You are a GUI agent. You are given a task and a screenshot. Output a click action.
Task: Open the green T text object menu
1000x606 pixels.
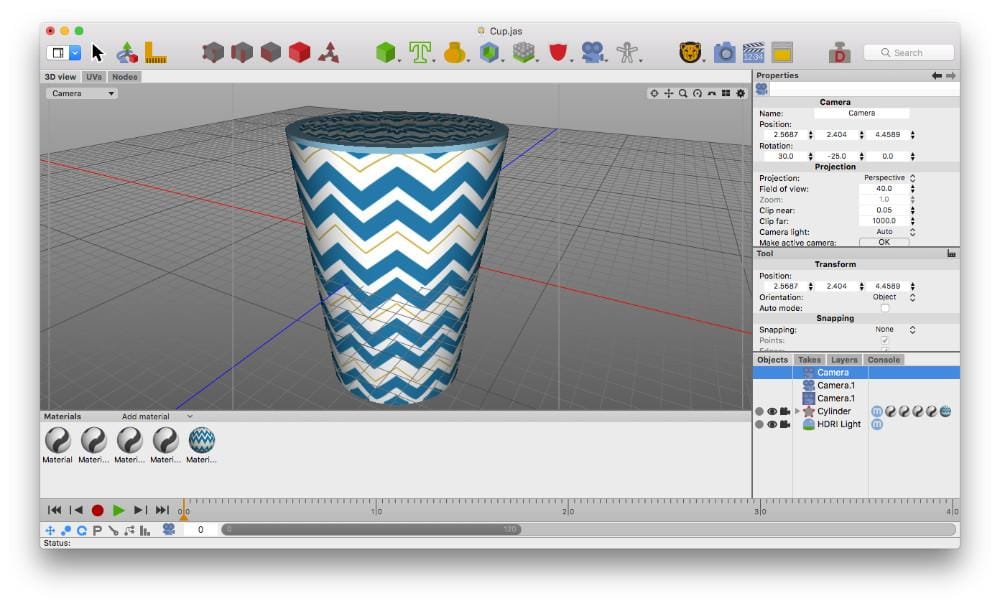click(x=420, y=52)
